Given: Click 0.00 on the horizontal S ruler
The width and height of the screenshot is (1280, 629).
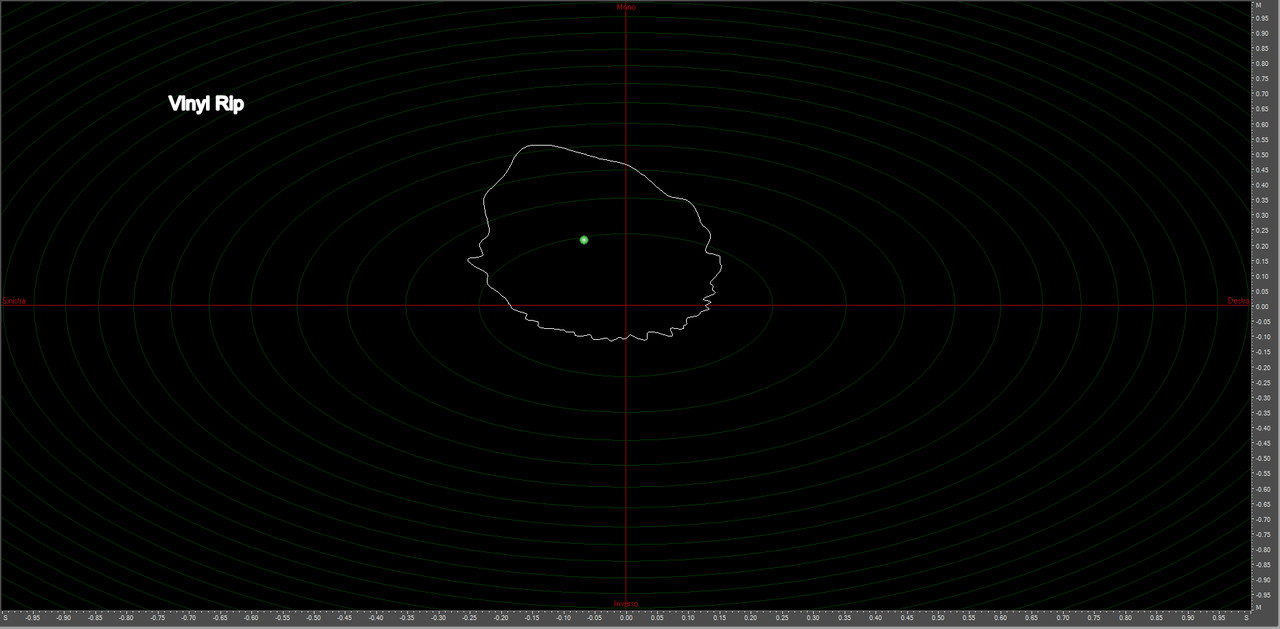Looking at the screenshot, I should click(x=626, y=618).
